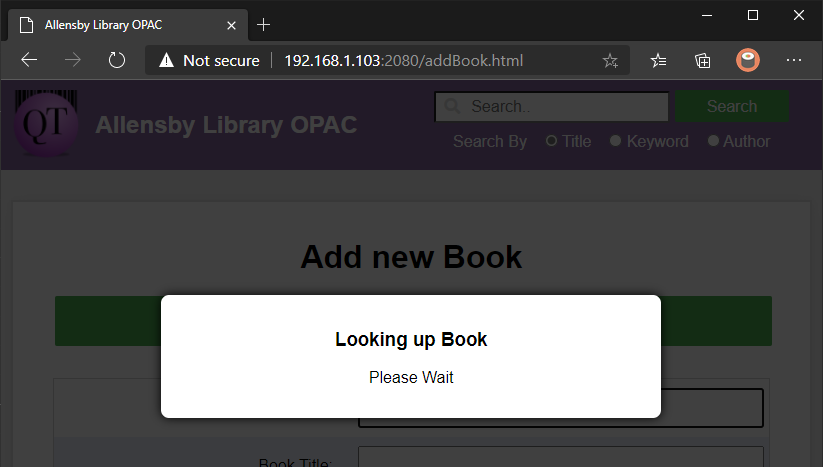Click the address bar URL
The width and height of the screenshot is (823, 467).
pos(403,61)
